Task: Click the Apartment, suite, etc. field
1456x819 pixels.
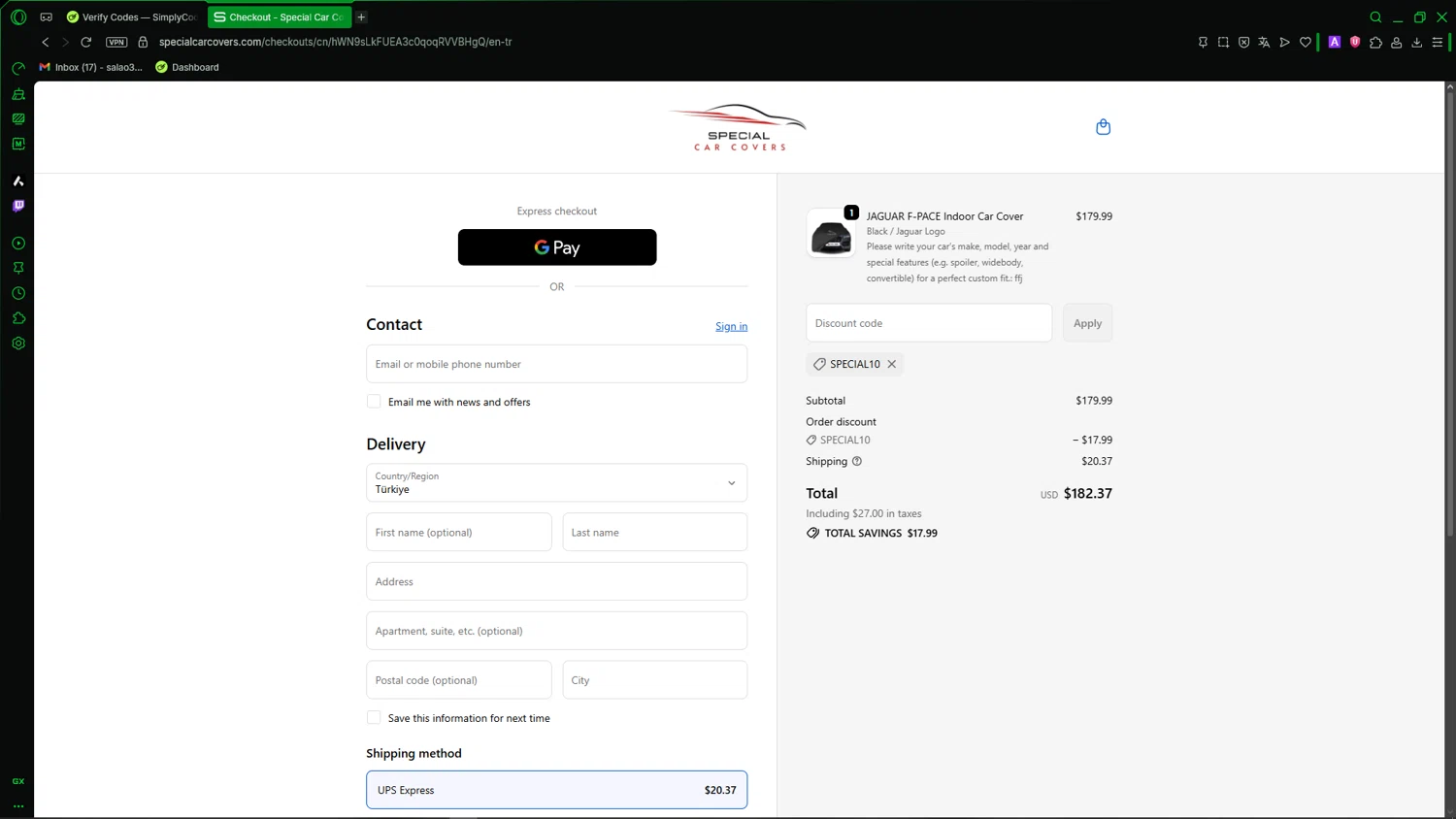Action: 557,631
